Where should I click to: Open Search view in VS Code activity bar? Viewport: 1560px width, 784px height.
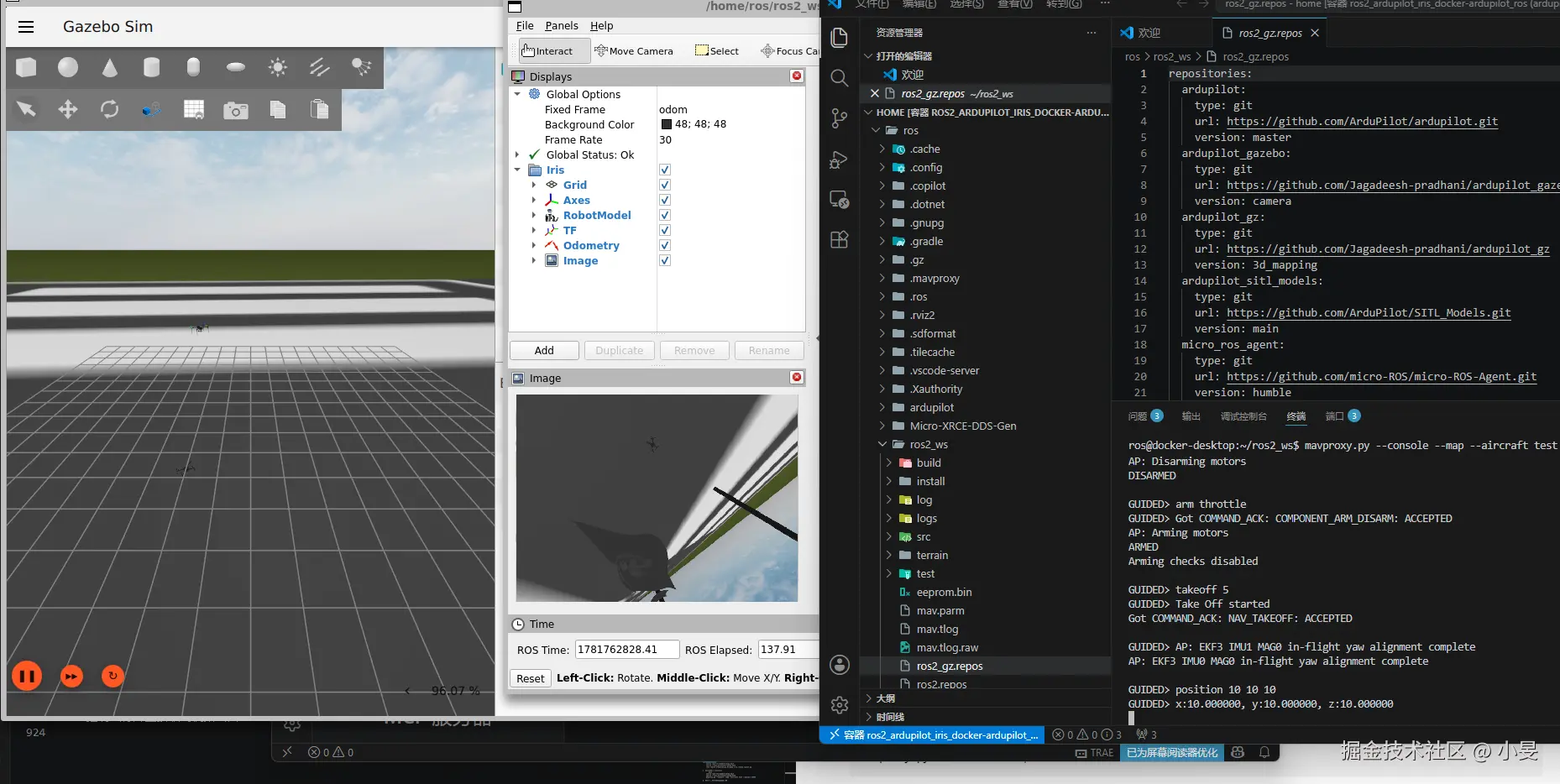click(839, 78)
